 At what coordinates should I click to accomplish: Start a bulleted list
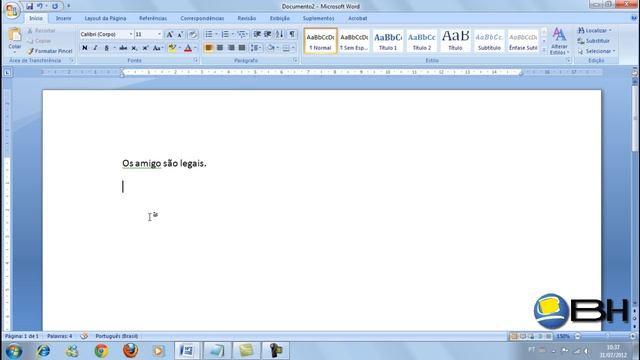(x=209, y=34)
